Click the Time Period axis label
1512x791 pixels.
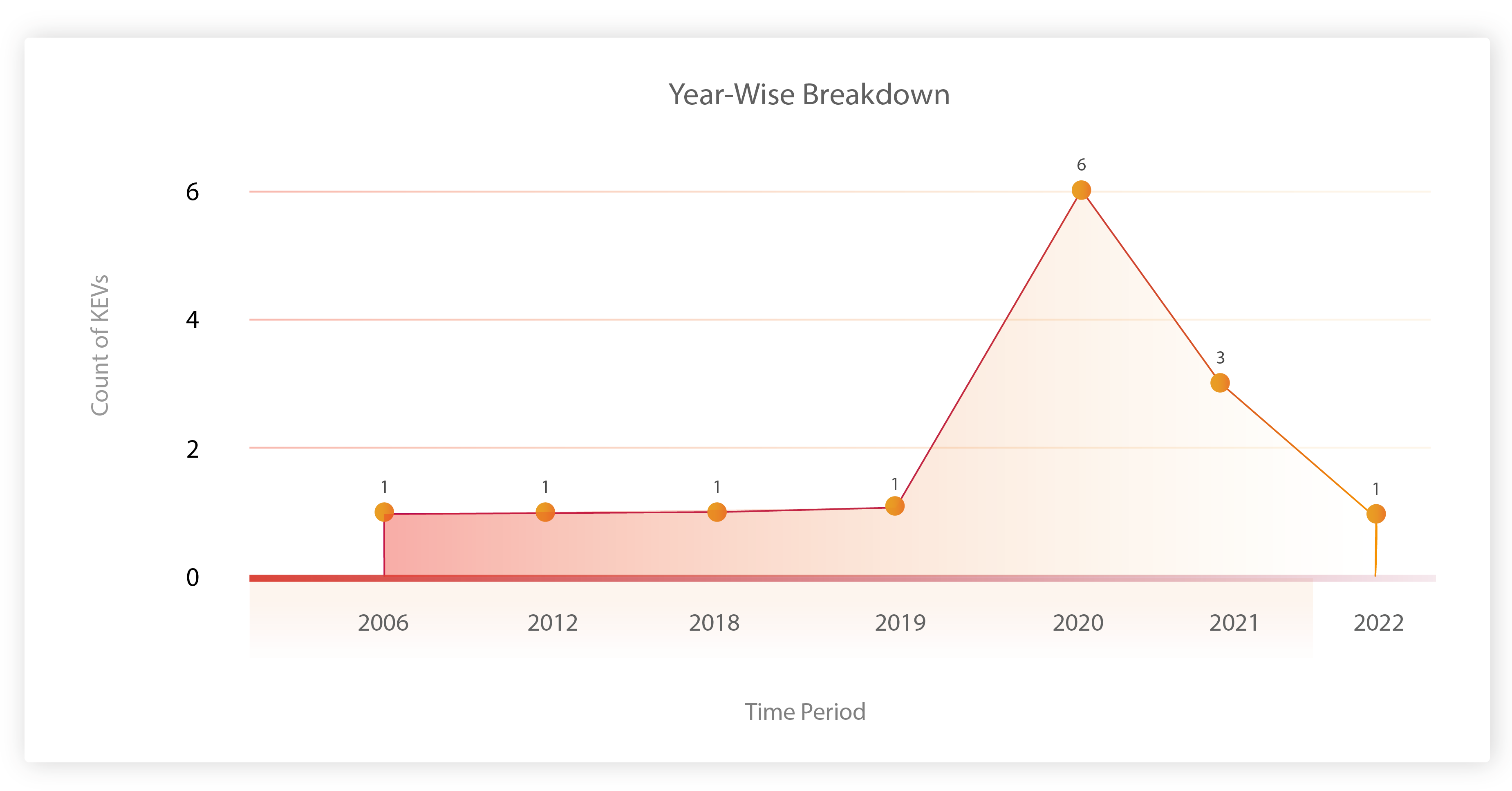pos(805,712)
